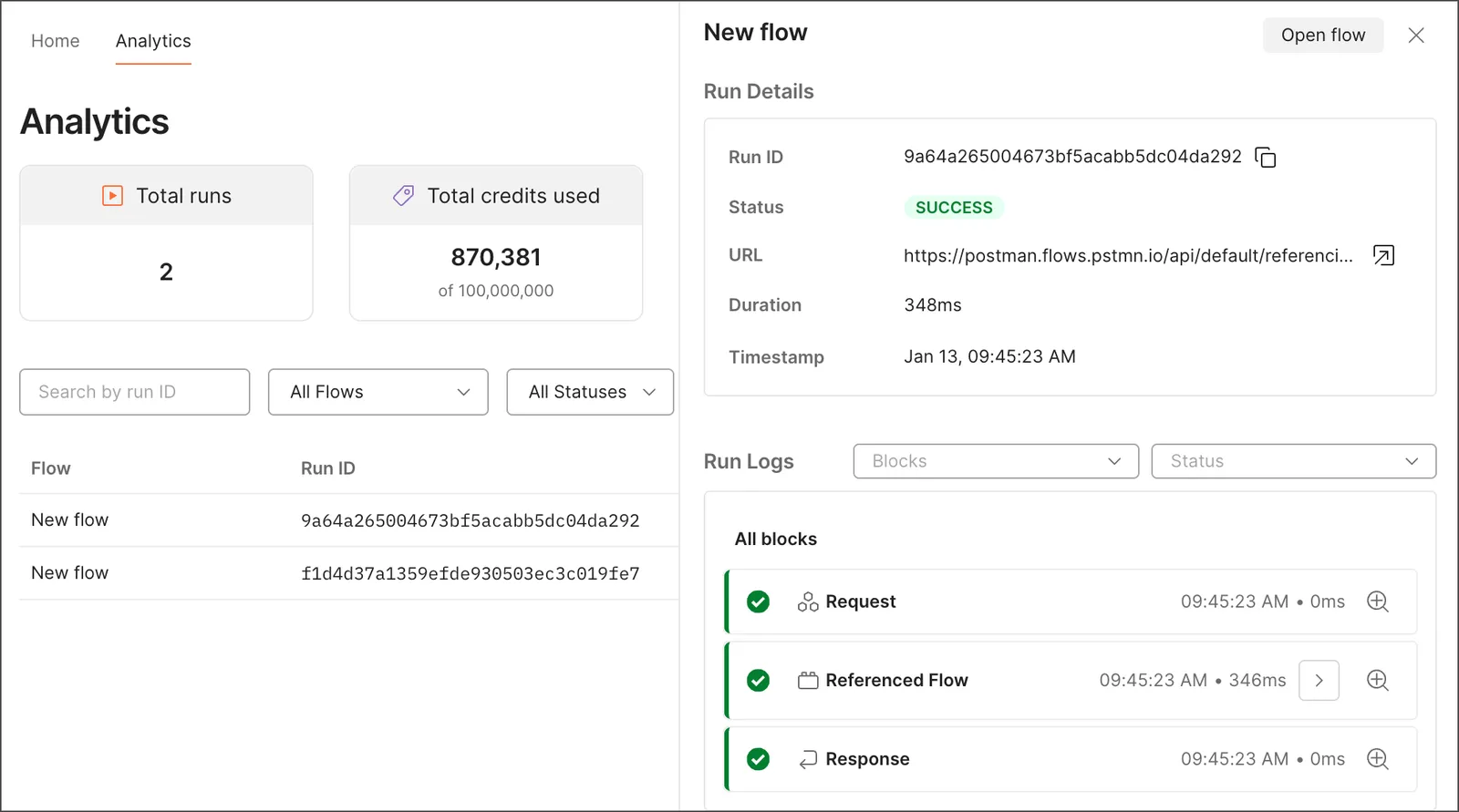Screen dimensions: 1459x812
Task: Open the All Flows dropdown
Action: coord(378,392)
